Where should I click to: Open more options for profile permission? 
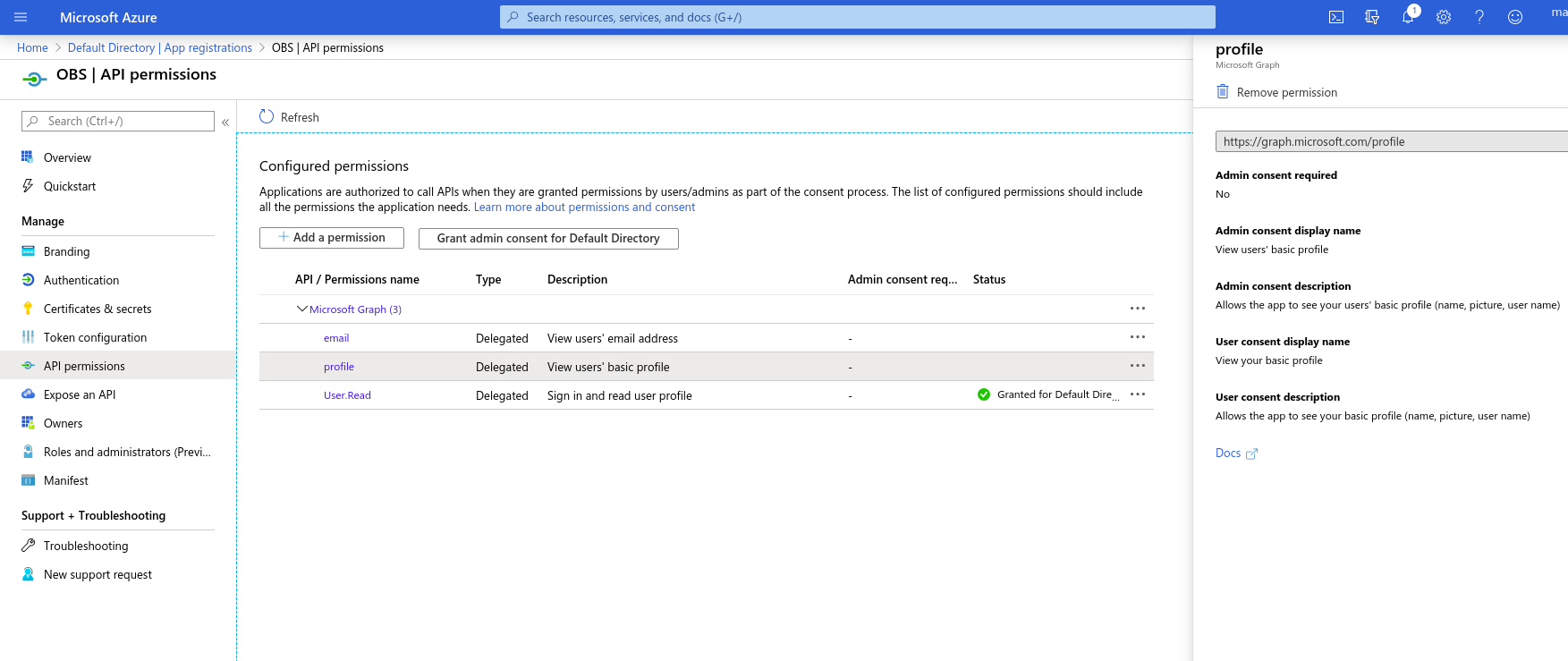pyautogui.click(x=1138, y=366)
